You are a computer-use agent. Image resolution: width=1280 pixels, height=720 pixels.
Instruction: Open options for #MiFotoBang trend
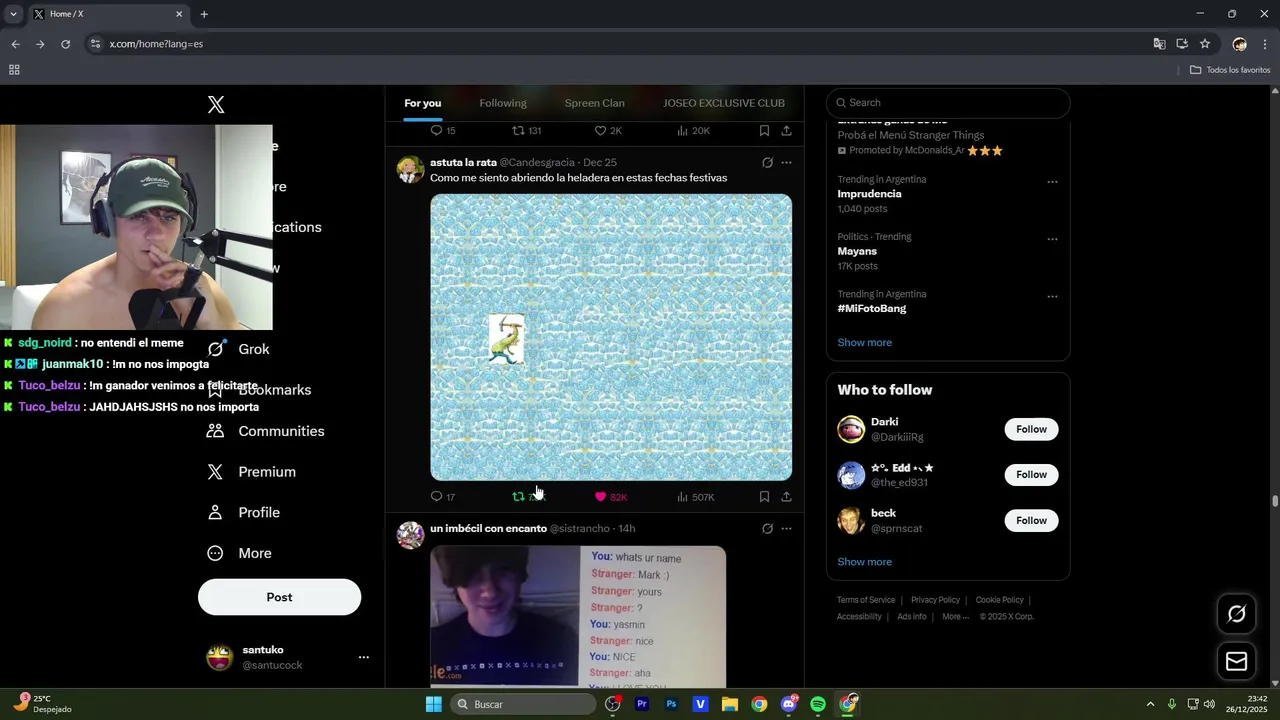tap(1052, 297)
